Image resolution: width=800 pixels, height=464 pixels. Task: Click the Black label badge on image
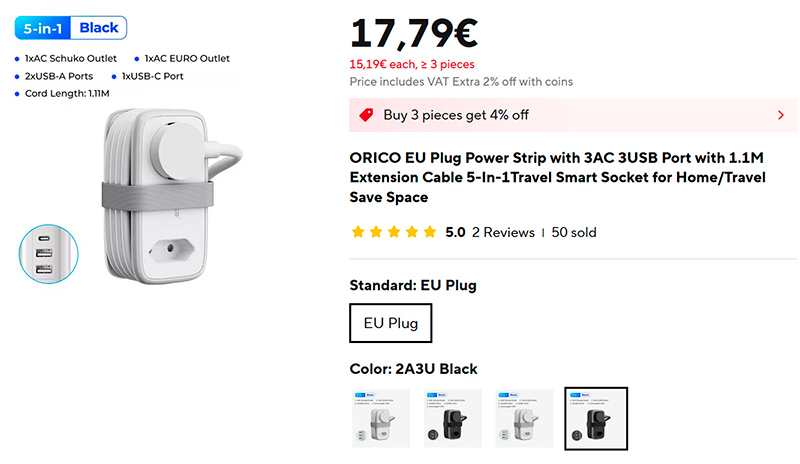point(98,28)
